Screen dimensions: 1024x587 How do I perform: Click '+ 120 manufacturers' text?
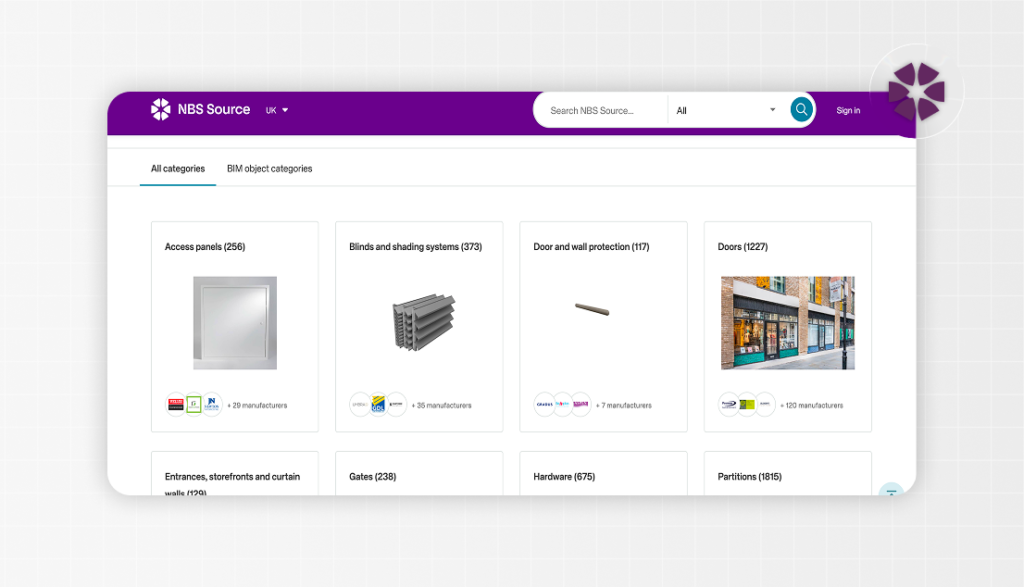coord(812,405)
